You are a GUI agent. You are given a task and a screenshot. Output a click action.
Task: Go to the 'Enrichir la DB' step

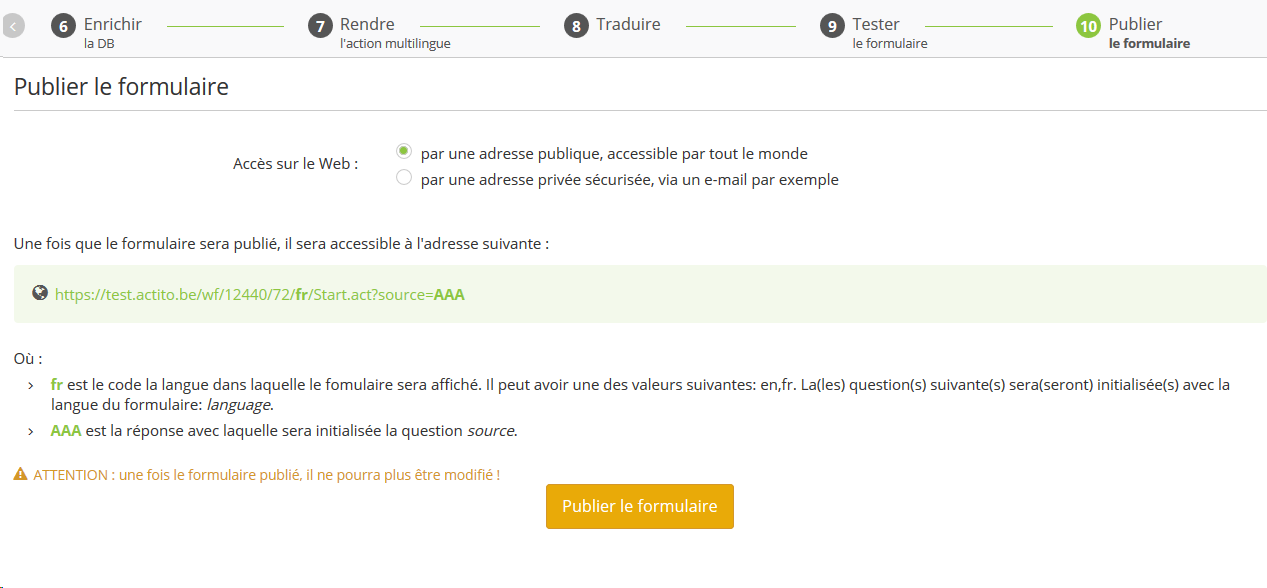(x=112, y=32)
